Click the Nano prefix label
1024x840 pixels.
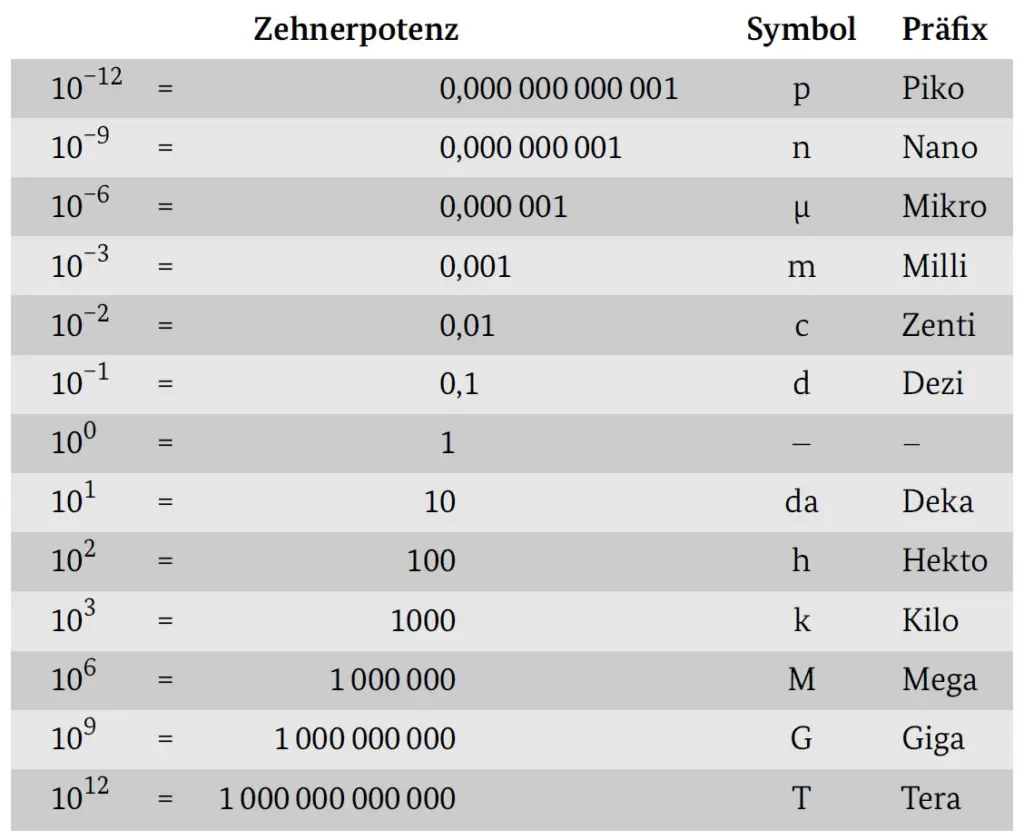click(939, 148)
